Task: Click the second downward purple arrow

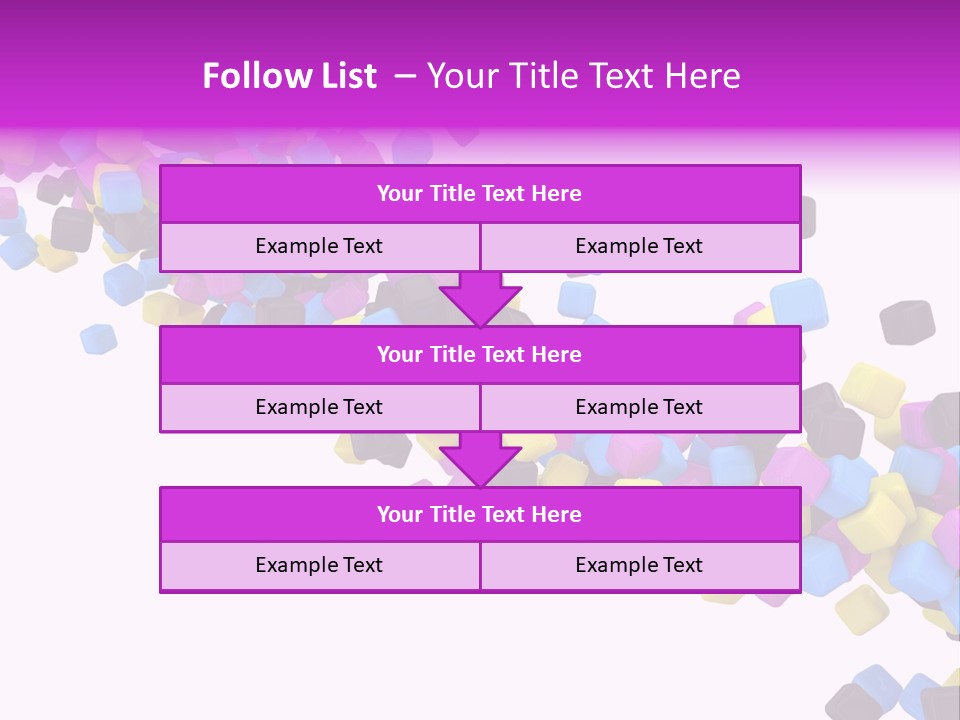Action: pos(480,460)
